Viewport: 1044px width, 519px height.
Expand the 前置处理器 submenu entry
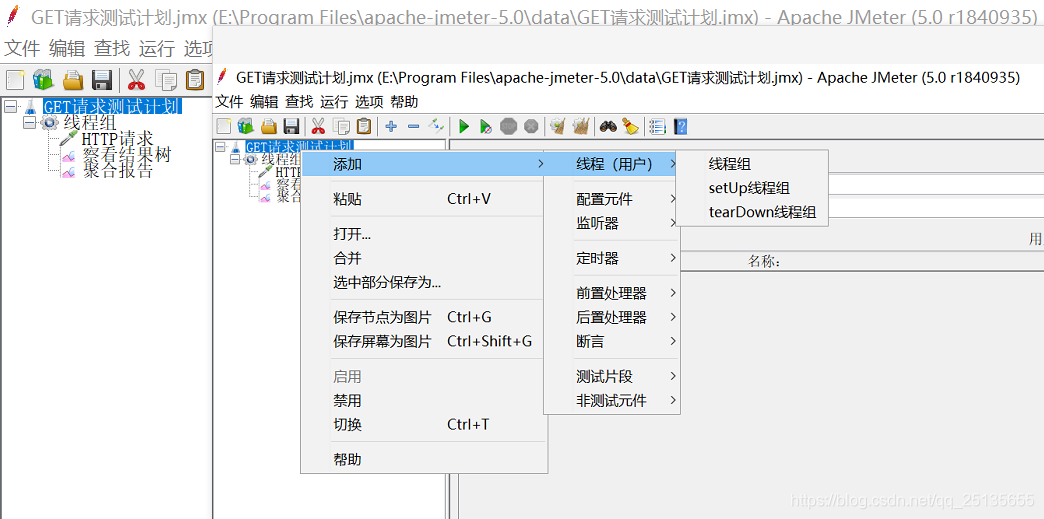point(611,293)
